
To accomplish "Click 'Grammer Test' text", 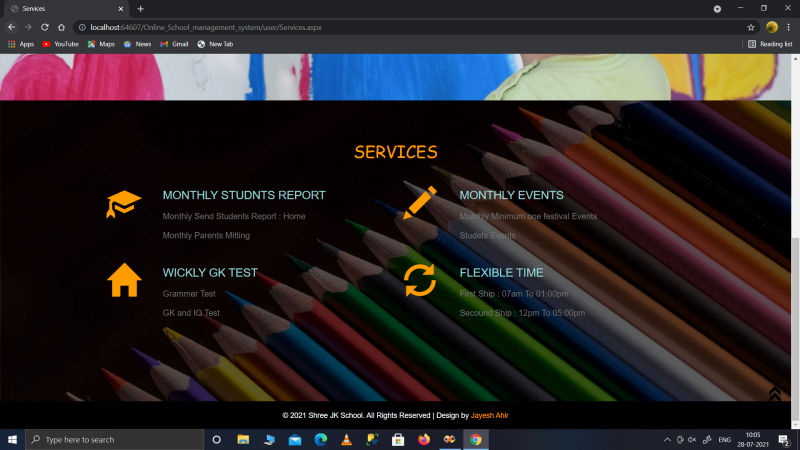I will [x=189, y=294].
